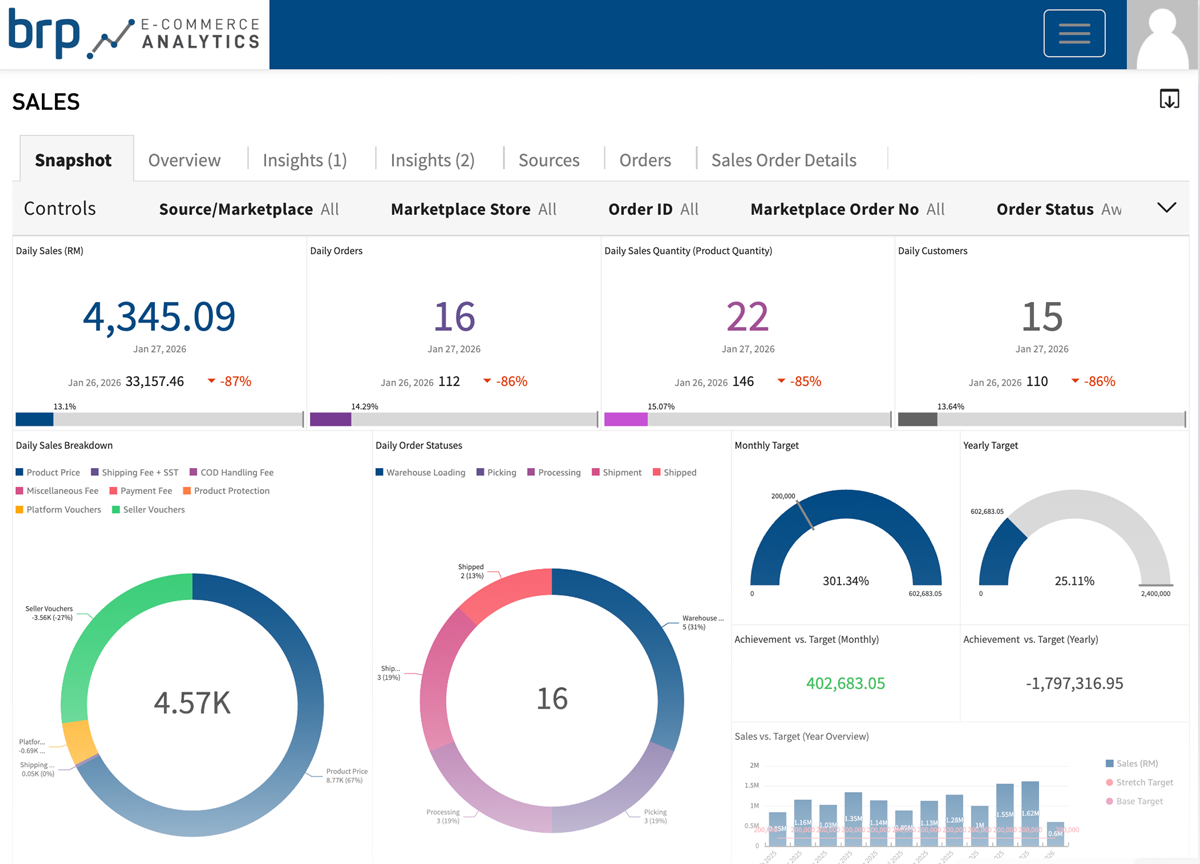The height and width of the screenshot is (864, 1200).
Task: Select the Sources tab
Action: pos(549,159)
